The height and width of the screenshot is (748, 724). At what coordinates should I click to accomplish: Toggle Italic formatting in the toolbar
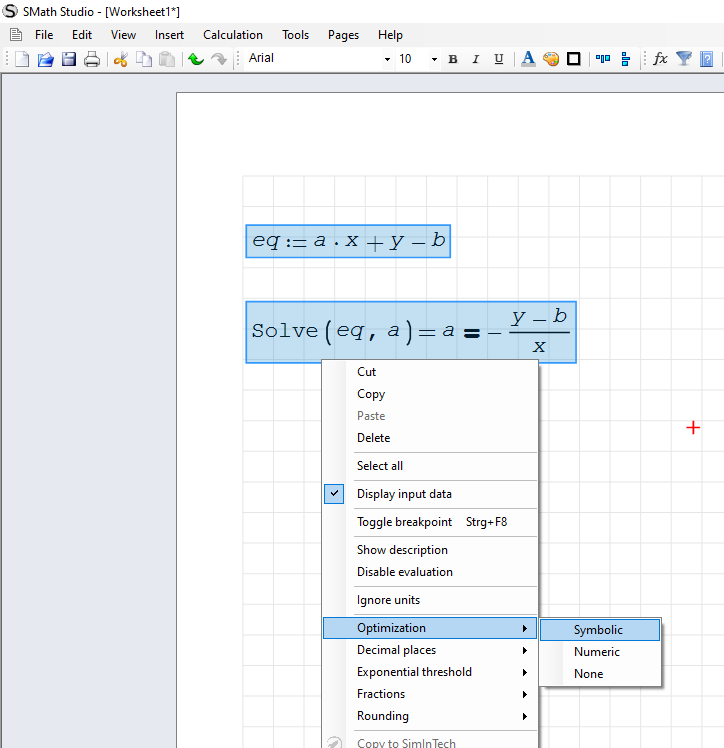tap(475, 59)
